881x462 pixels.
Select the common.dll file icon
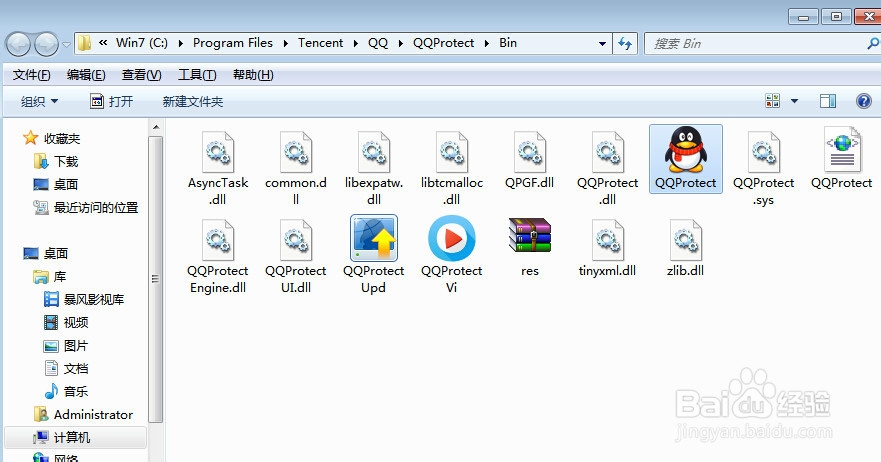(x=296, y=152)
